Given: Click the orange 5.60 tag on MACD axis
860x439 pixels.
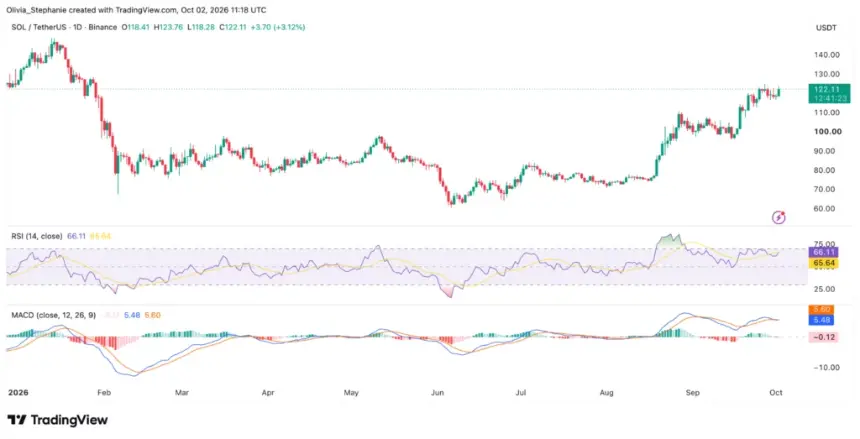Looking at the screenshot, I should tap(821, 310).
